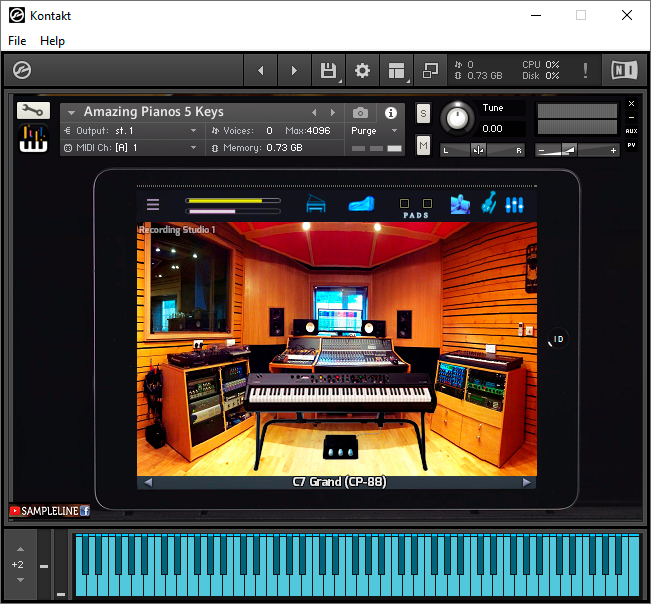Switch to next piano with right arrow
651x604 pixels.
point(526,482)
